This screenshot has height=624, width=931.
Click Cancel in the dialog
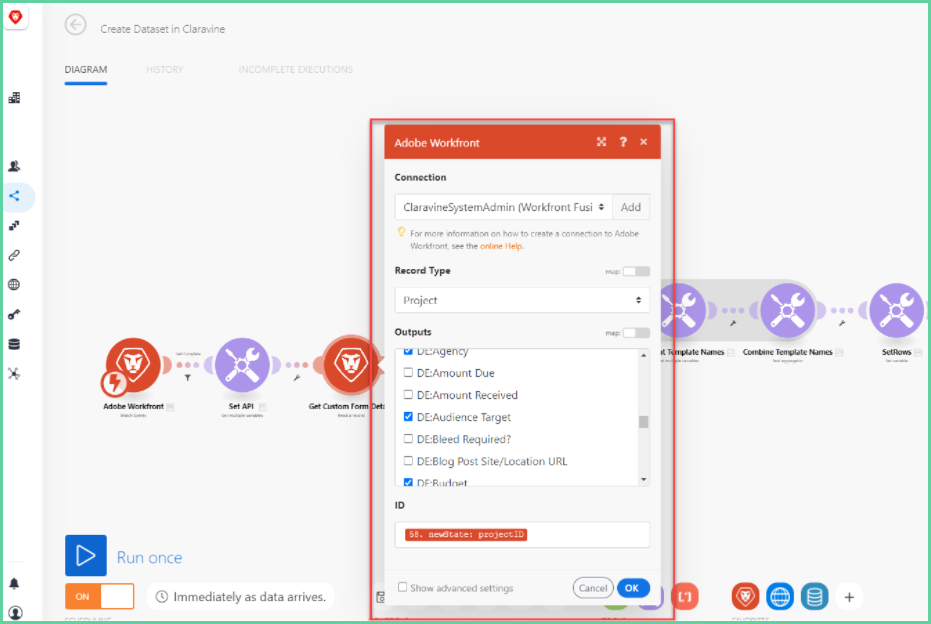593,588
